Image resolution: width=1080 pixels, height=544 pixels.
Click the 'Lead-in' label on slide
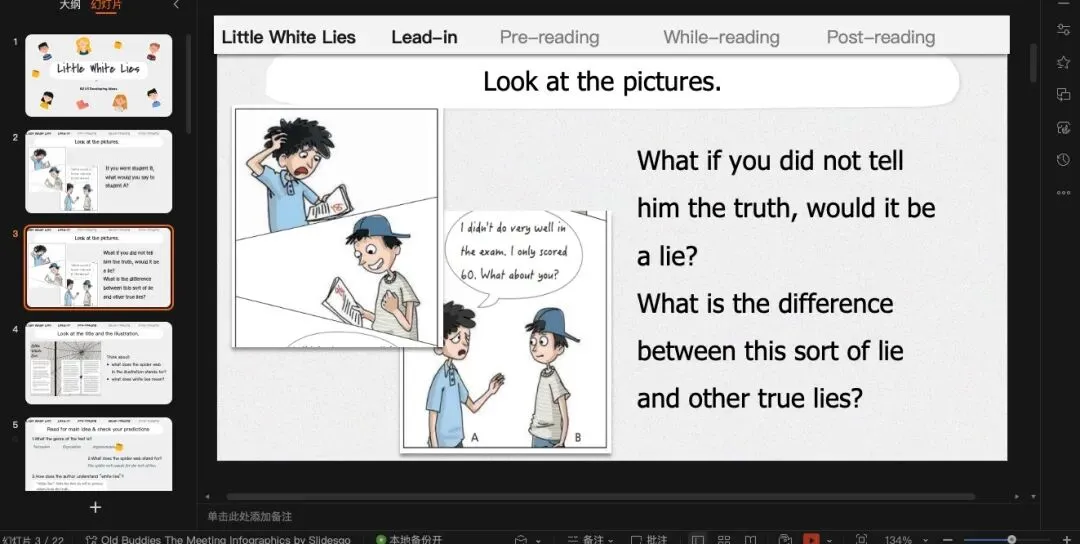424,37
